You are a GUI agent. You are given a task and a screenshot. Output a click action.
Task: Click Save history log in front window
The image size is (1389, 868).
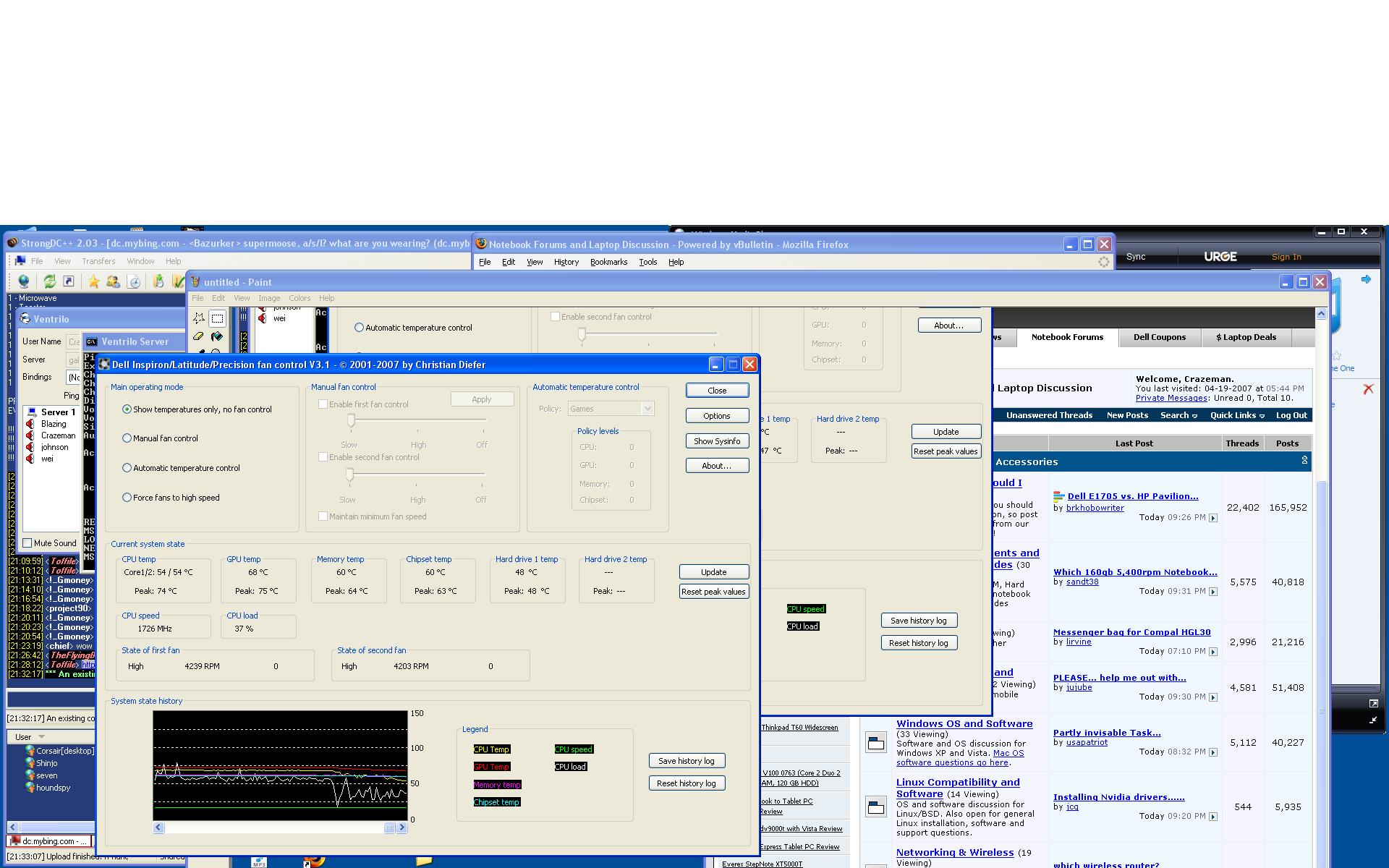[x=687, y=761]
